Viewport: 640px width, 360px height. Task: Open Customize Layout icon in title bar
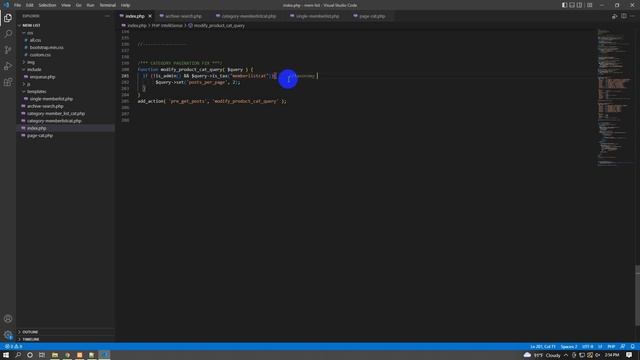(589, 5)
